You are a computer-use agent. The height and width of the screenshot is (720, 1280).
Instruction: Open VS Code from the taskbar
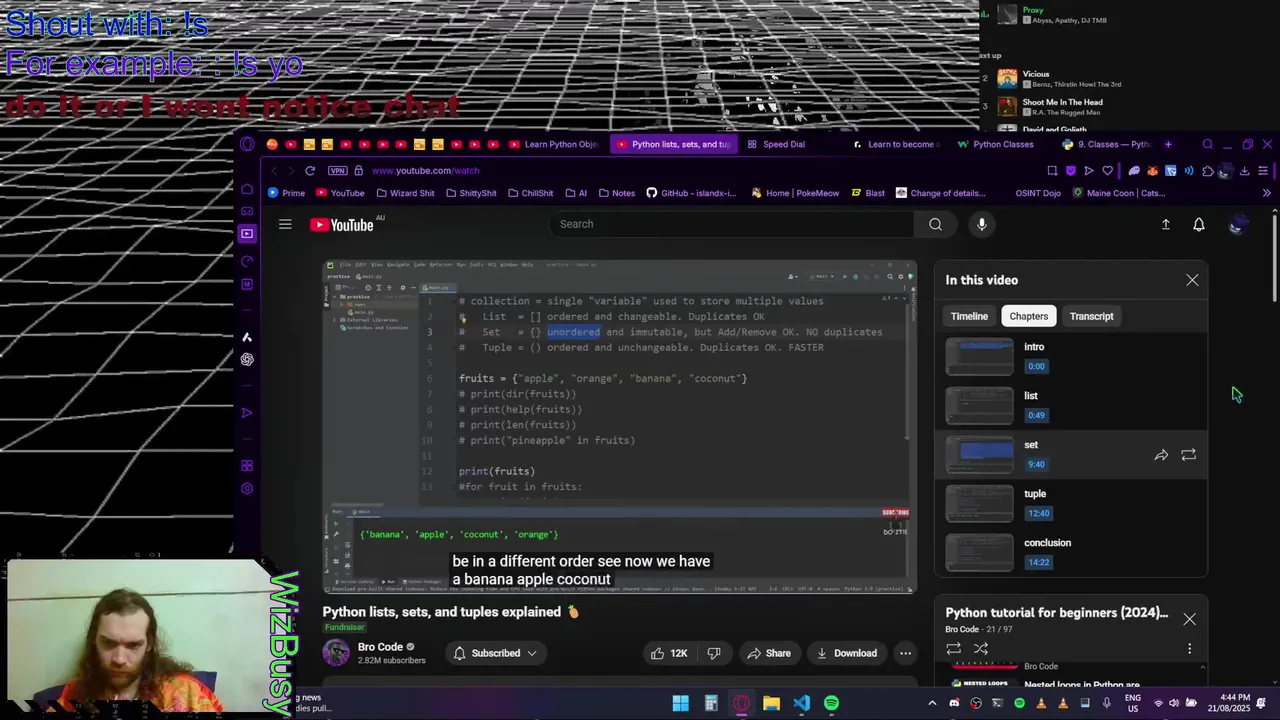[x=801, y=703]
